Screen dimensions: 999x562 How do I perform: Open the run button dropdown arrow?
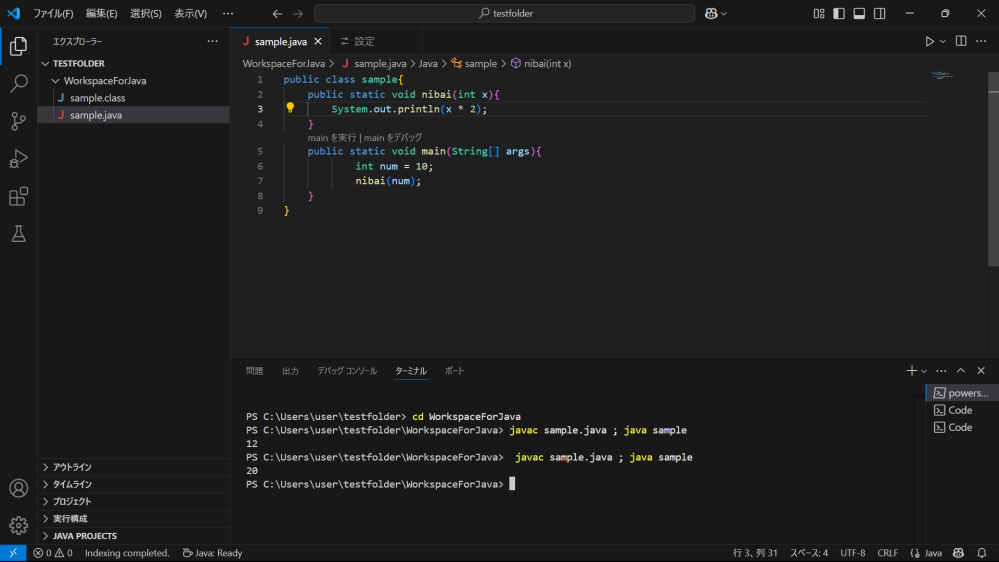coord(943,41)
